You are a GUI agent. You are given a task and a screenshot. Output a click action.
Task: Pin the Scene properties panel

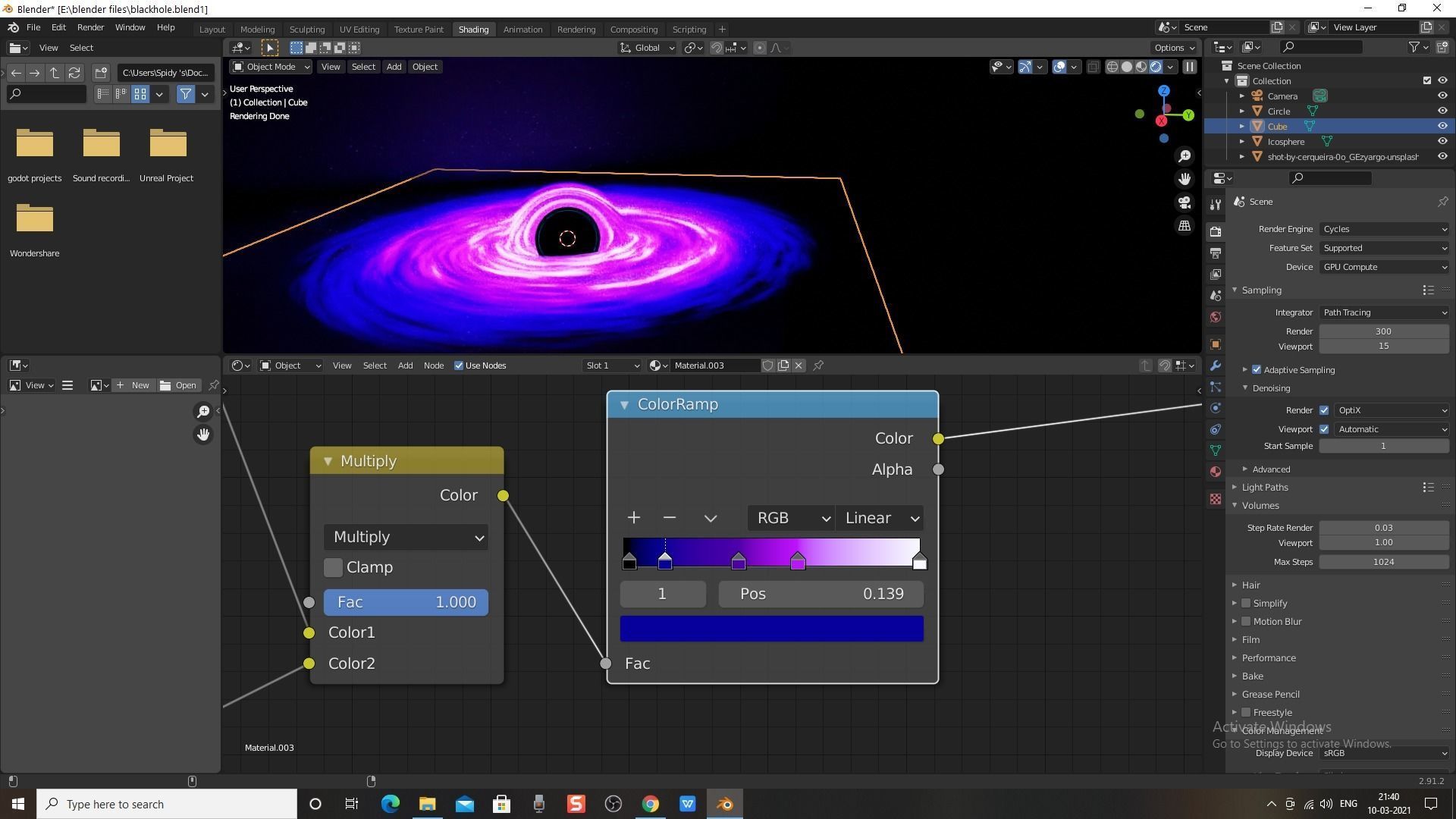coord(1442,202)
